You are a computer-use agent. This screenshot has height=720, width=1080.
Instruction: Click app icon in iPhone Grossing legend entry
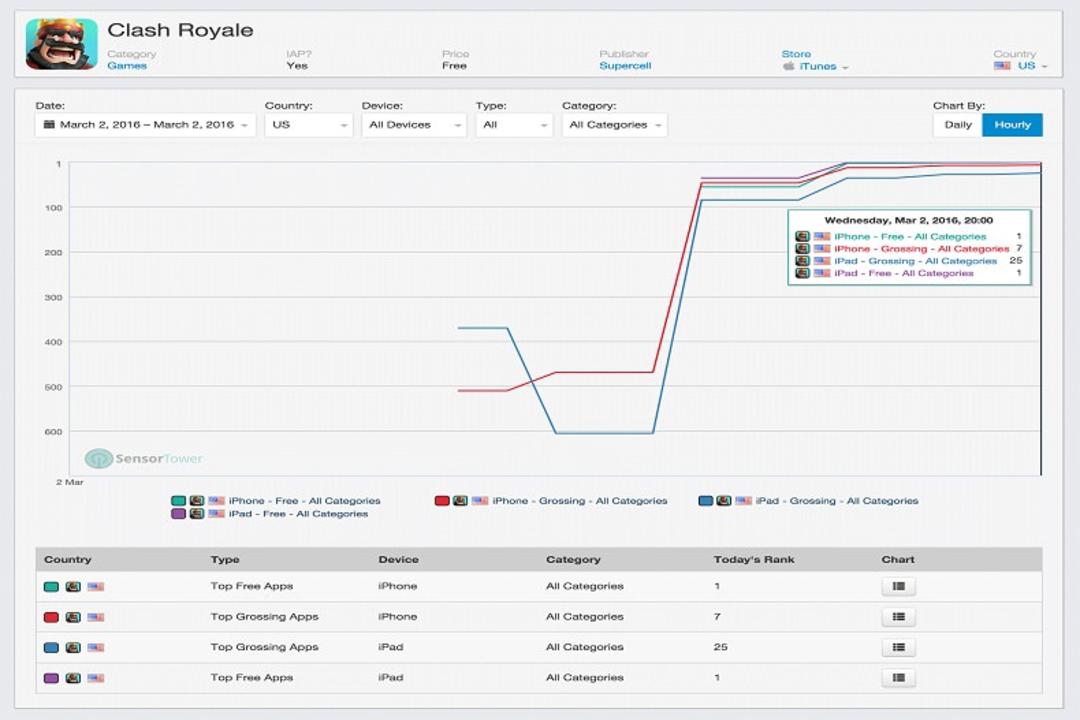[x=461, y=501]
